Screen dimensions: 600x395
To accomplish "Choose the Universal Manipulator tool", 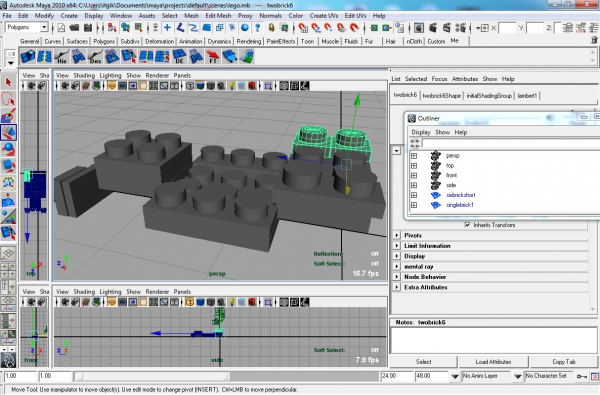I will pos(8,183).
